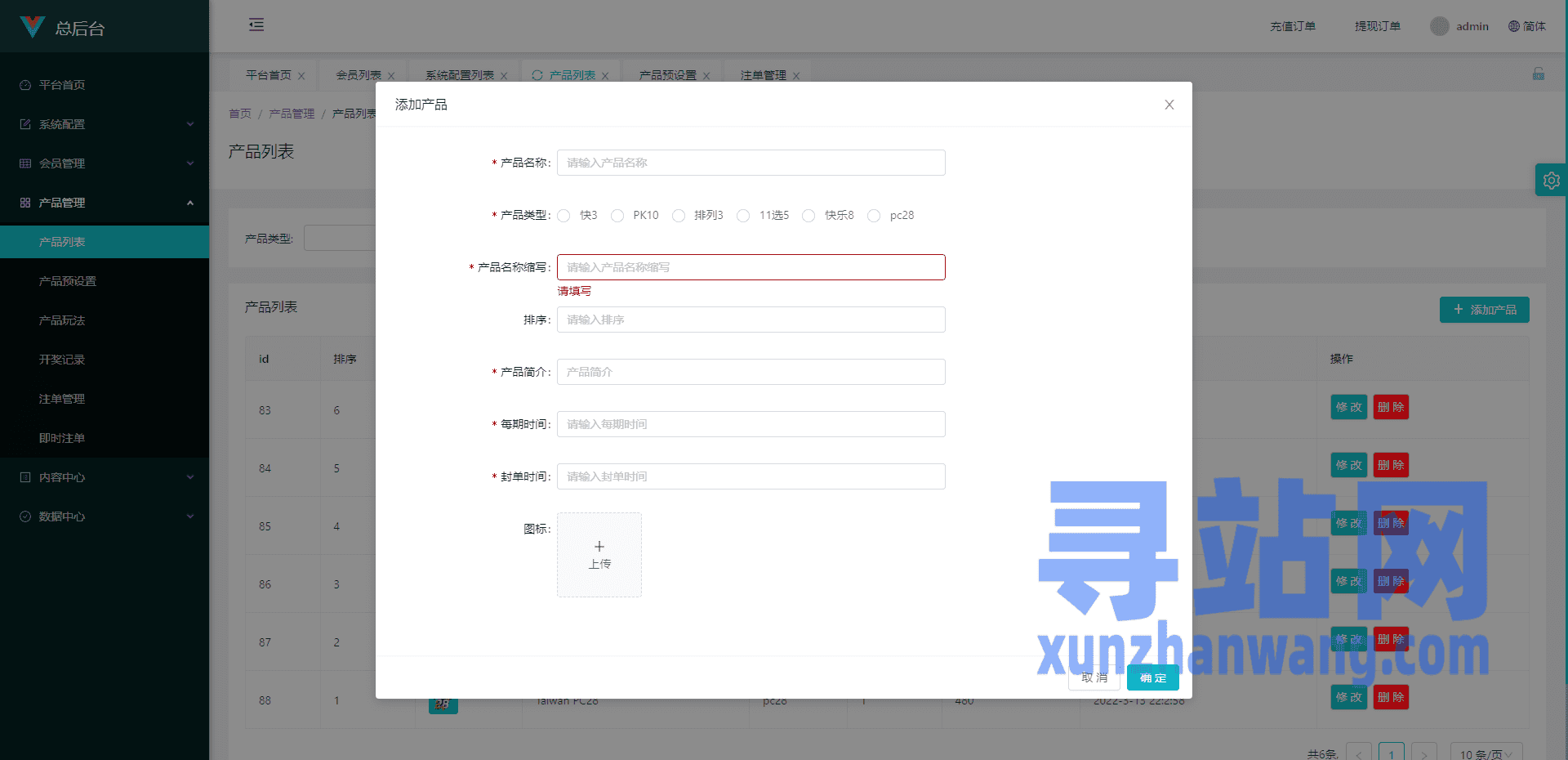Focus the 产品简介 input field
The width and height of the screenshot is (1568, 760).
coord(751,372)
